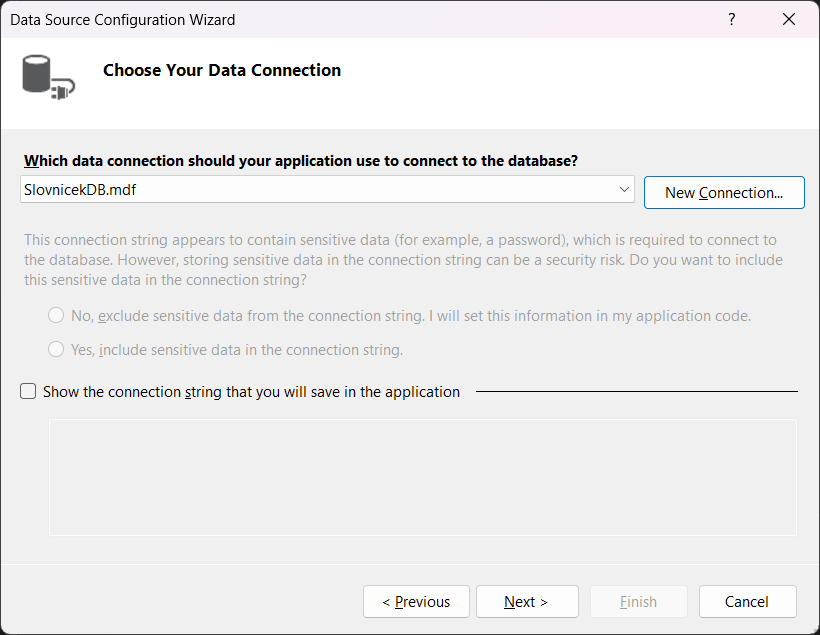Go back with the Previous button
This screenshot has height=635, width=820.
tap(416, 601)
